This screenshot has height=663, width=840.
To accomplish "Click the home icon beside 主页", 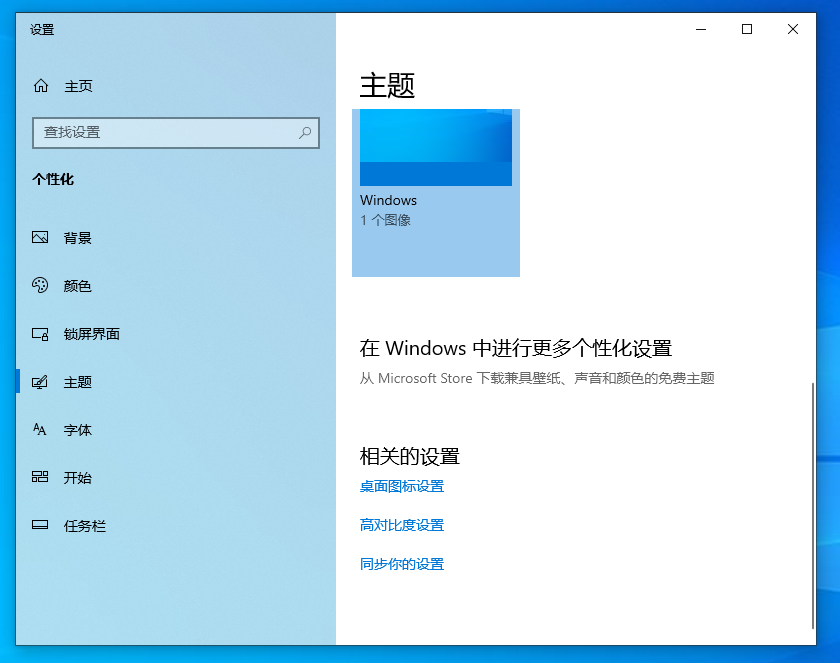I will (x=41, y=86).
